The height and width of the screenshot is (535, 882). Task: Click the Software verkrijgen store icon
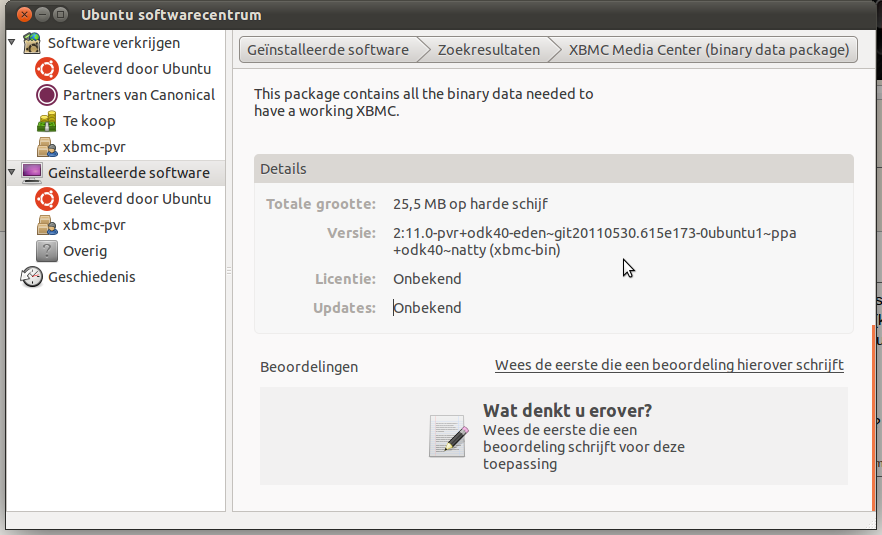point(32,43)
